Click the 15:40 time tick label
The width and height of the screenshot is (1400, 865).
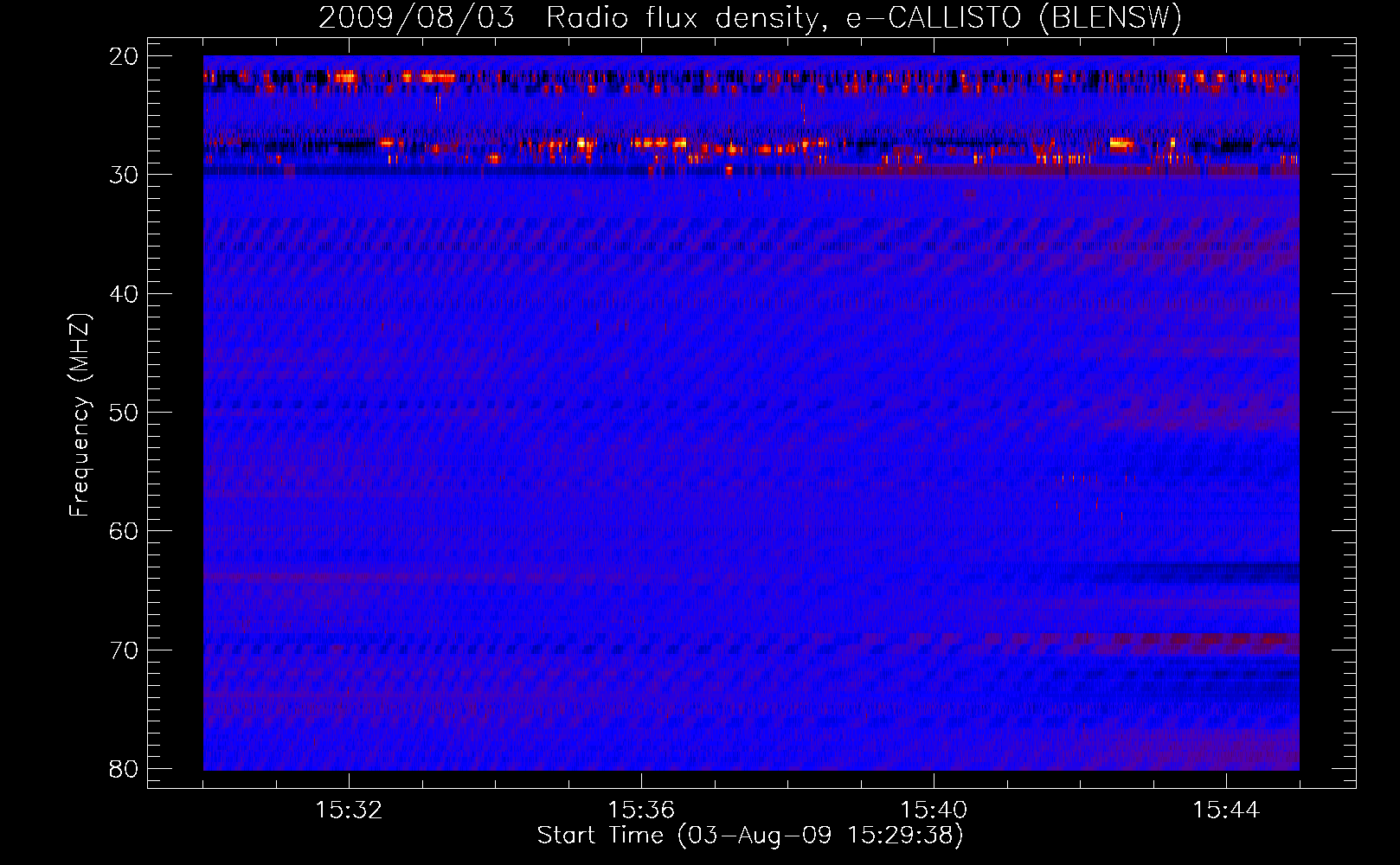(x=934, y=811)
